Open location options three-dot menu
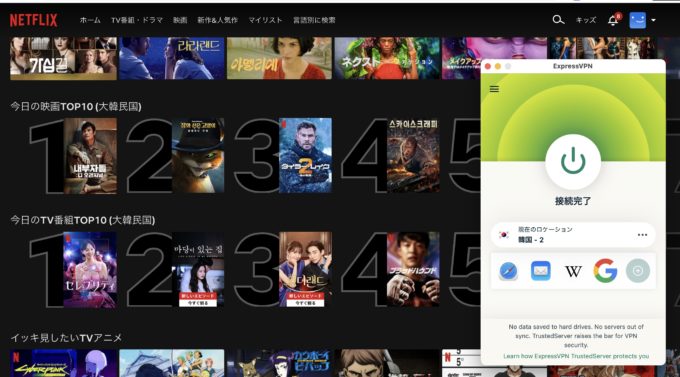Image resolution: width=680 pixels, height=377 pixels. pos(642,235)
